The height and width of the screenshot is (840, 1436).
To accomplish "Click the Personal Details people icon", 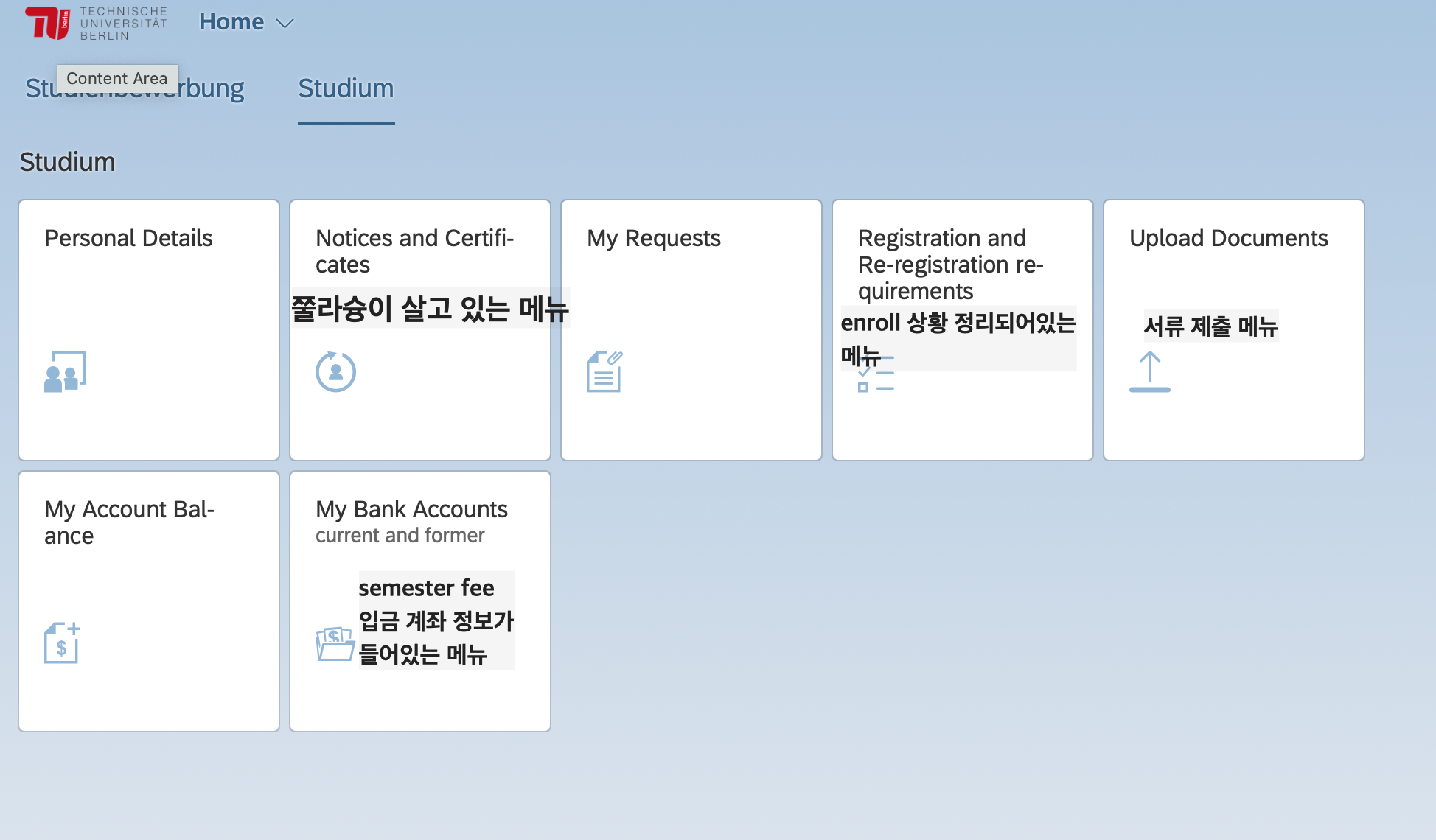I will (x=65, y=371).
